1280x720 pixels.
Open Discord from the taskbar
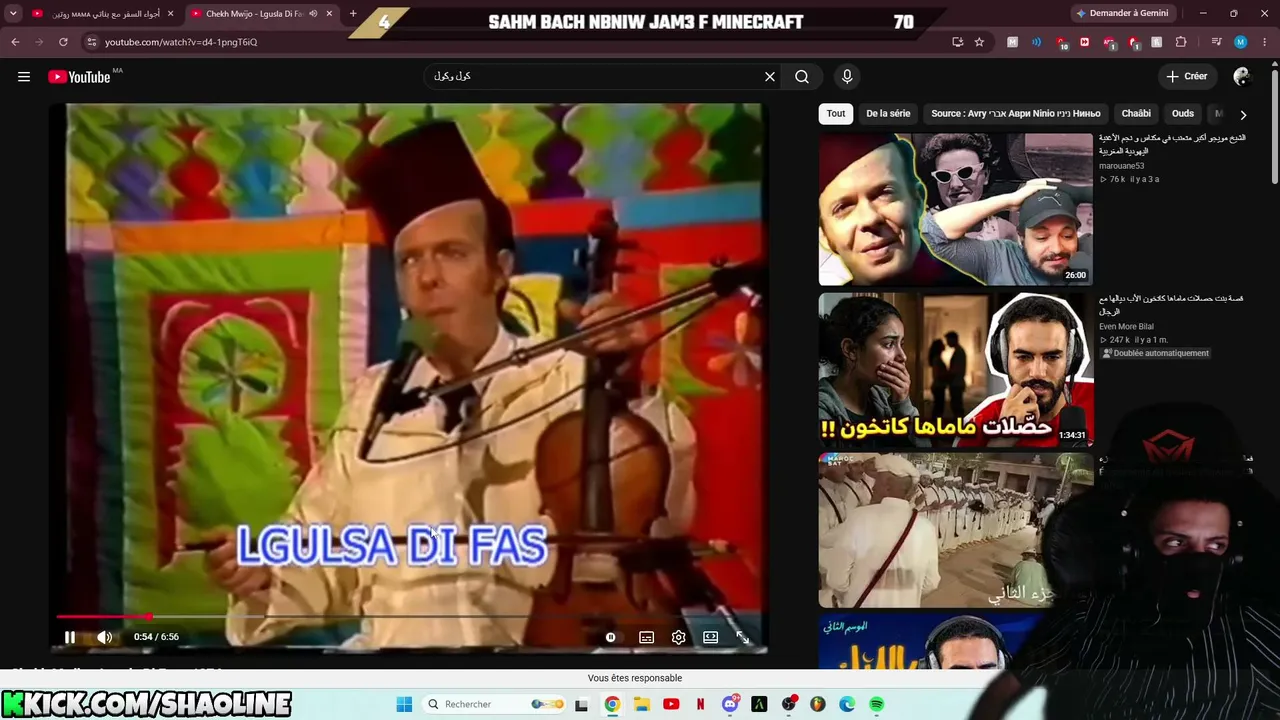click(x=730, y=705)
